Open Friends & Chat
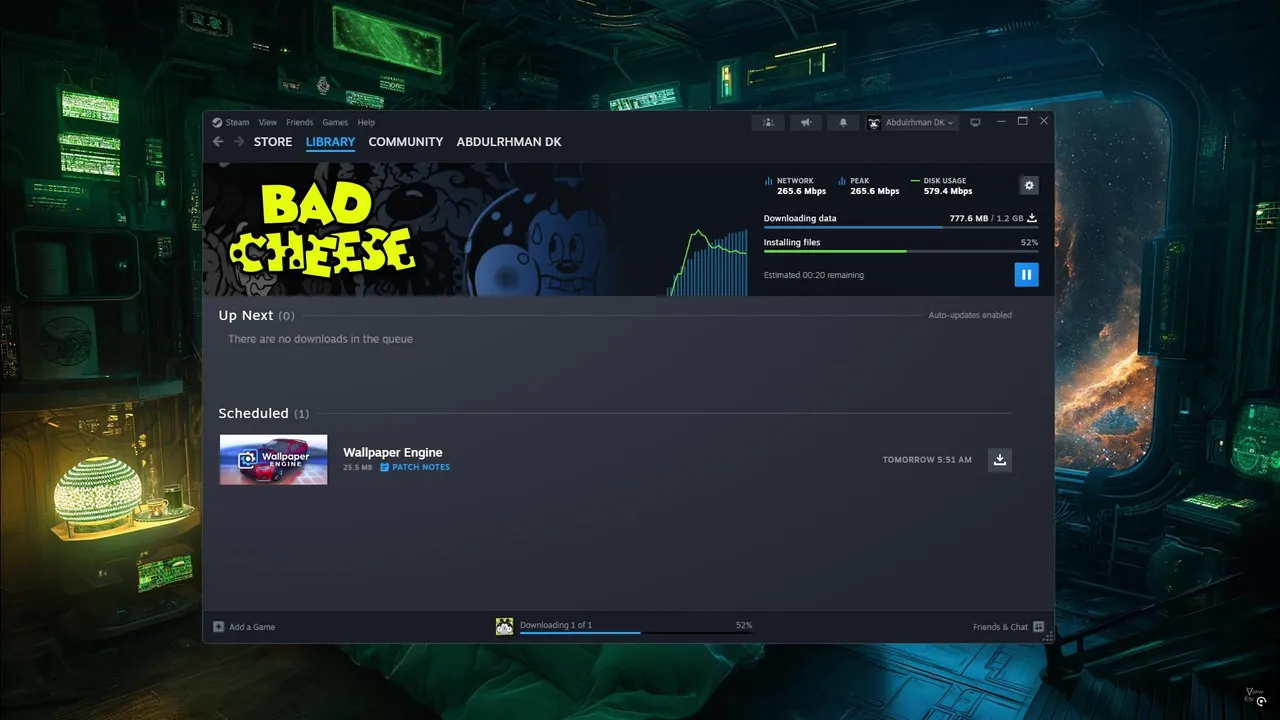 [x=1000, y=627]
